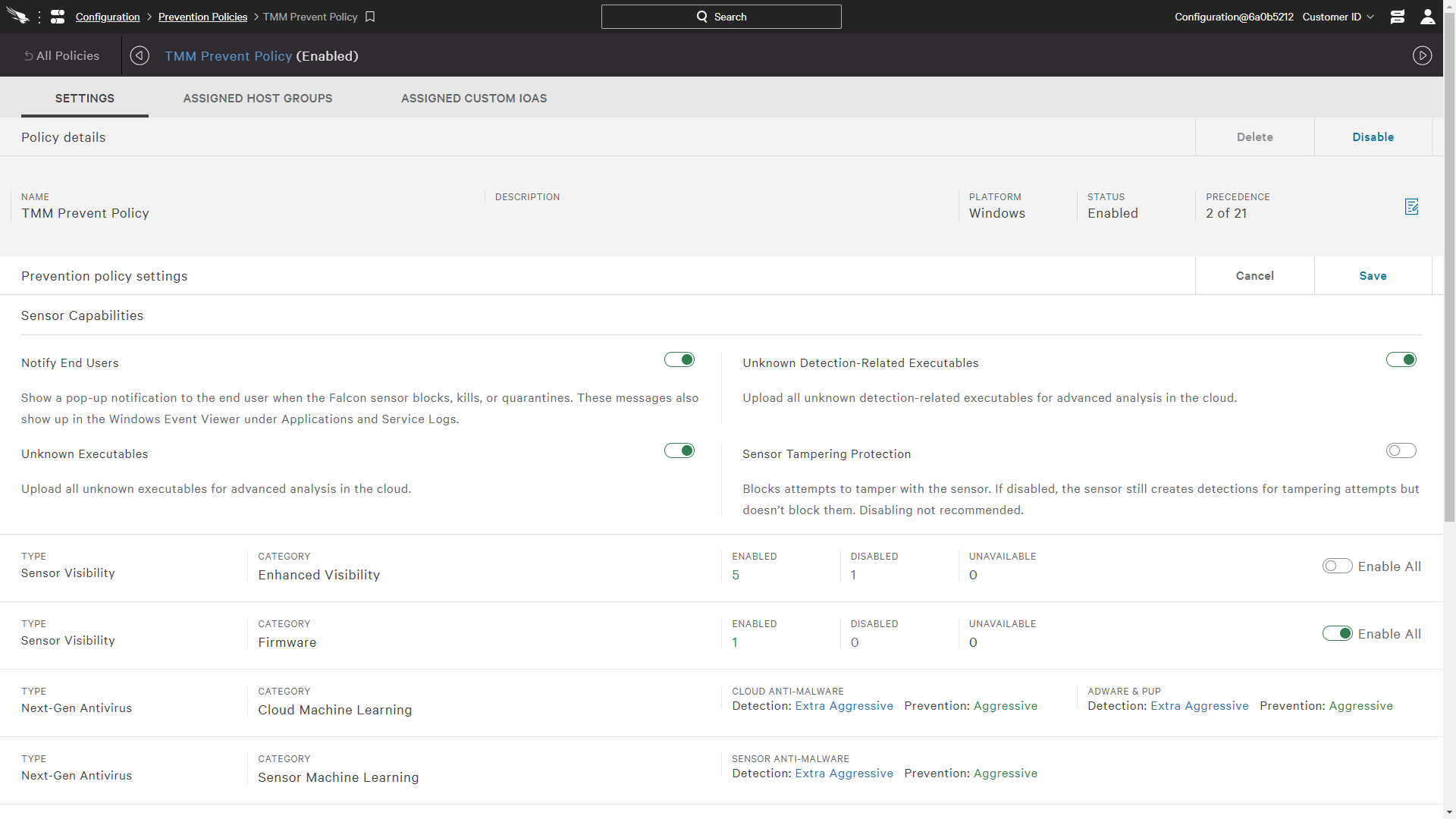Change Sensor Anti-Malware prevention level

(1006, 773)
